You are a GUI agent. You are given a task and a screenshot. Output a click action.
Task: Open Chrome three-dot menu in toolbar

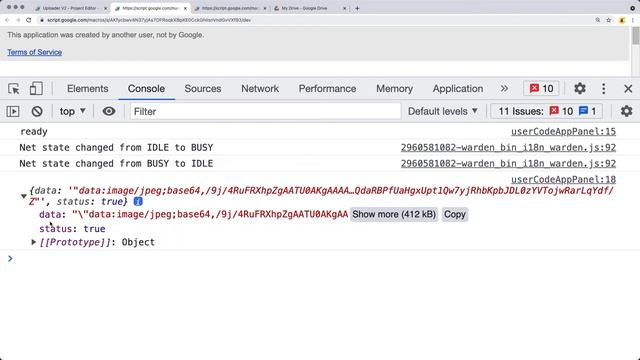click(x=633, y=20)
